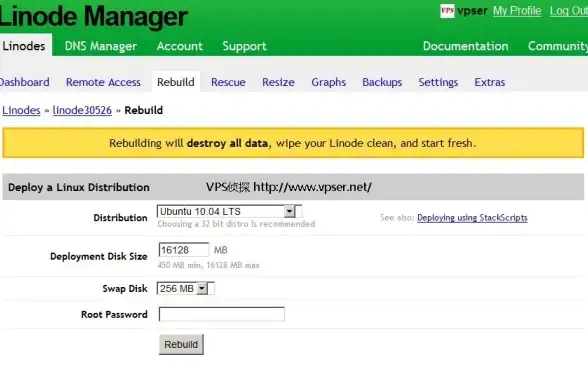Click the Rebuild button
588x374 pixels.
tap(181, 344)
